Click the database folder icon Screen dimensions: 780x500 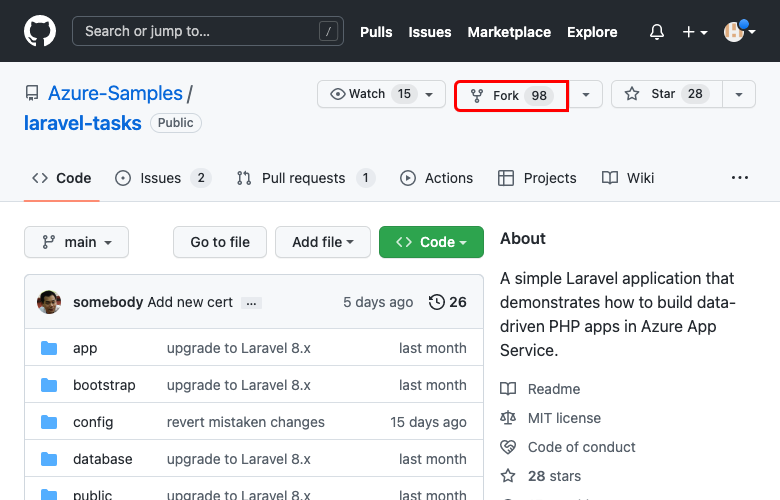click(49, 460)
